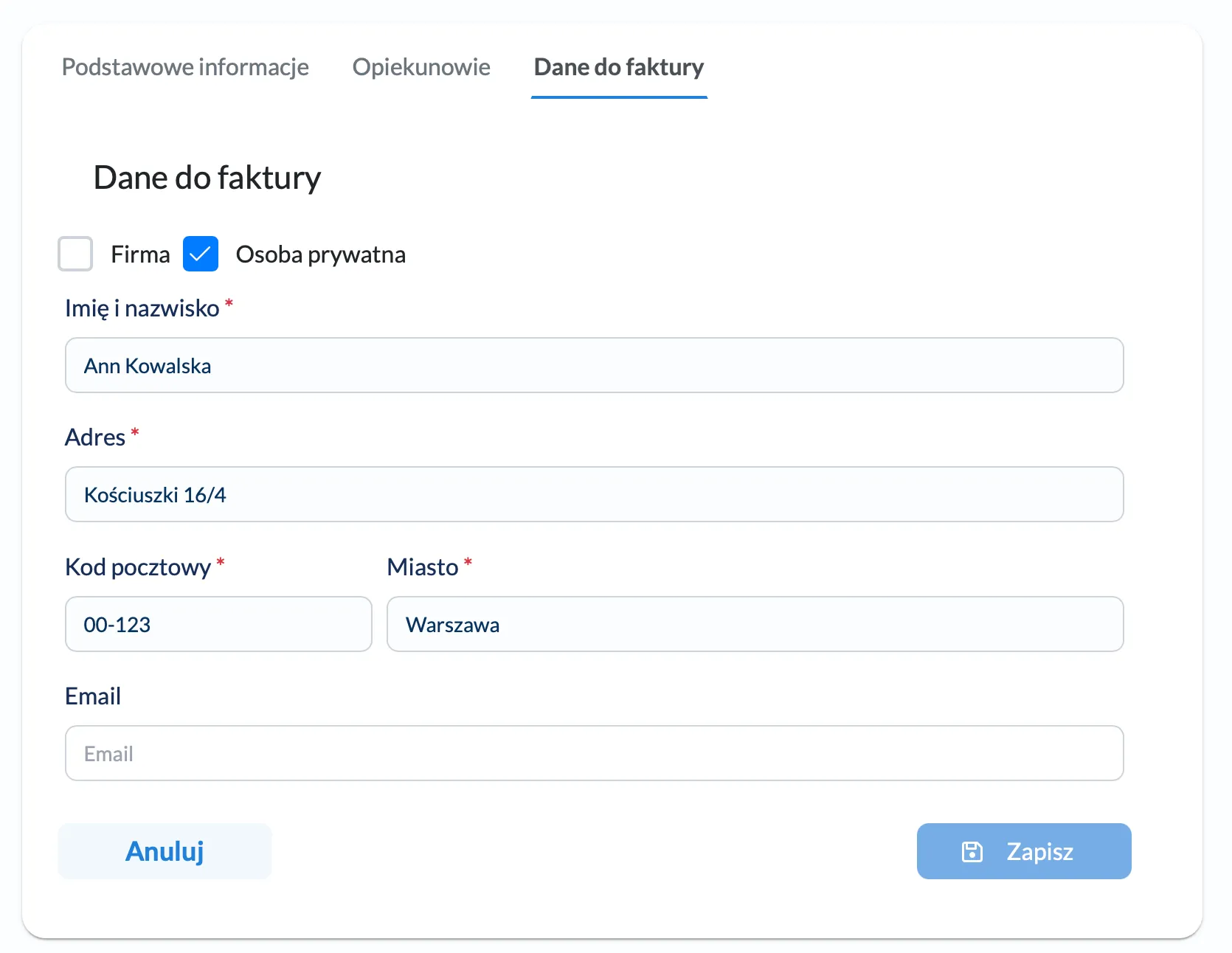Open the Opiekunowie tab
Viewport: 1232px width, 953px height.
point(421,67)
